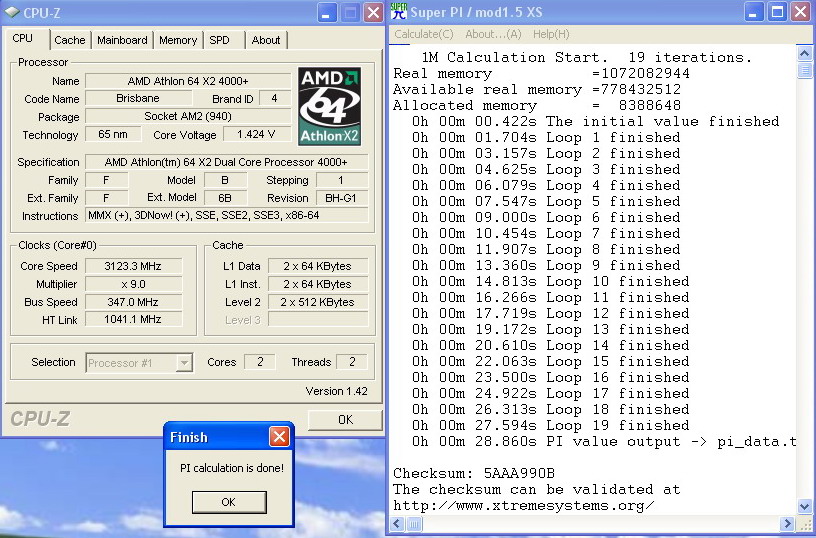Open the Calculate(C) menu
This screenshot has height=538, width=816.
pyautogui.click(x=424, y=34)
